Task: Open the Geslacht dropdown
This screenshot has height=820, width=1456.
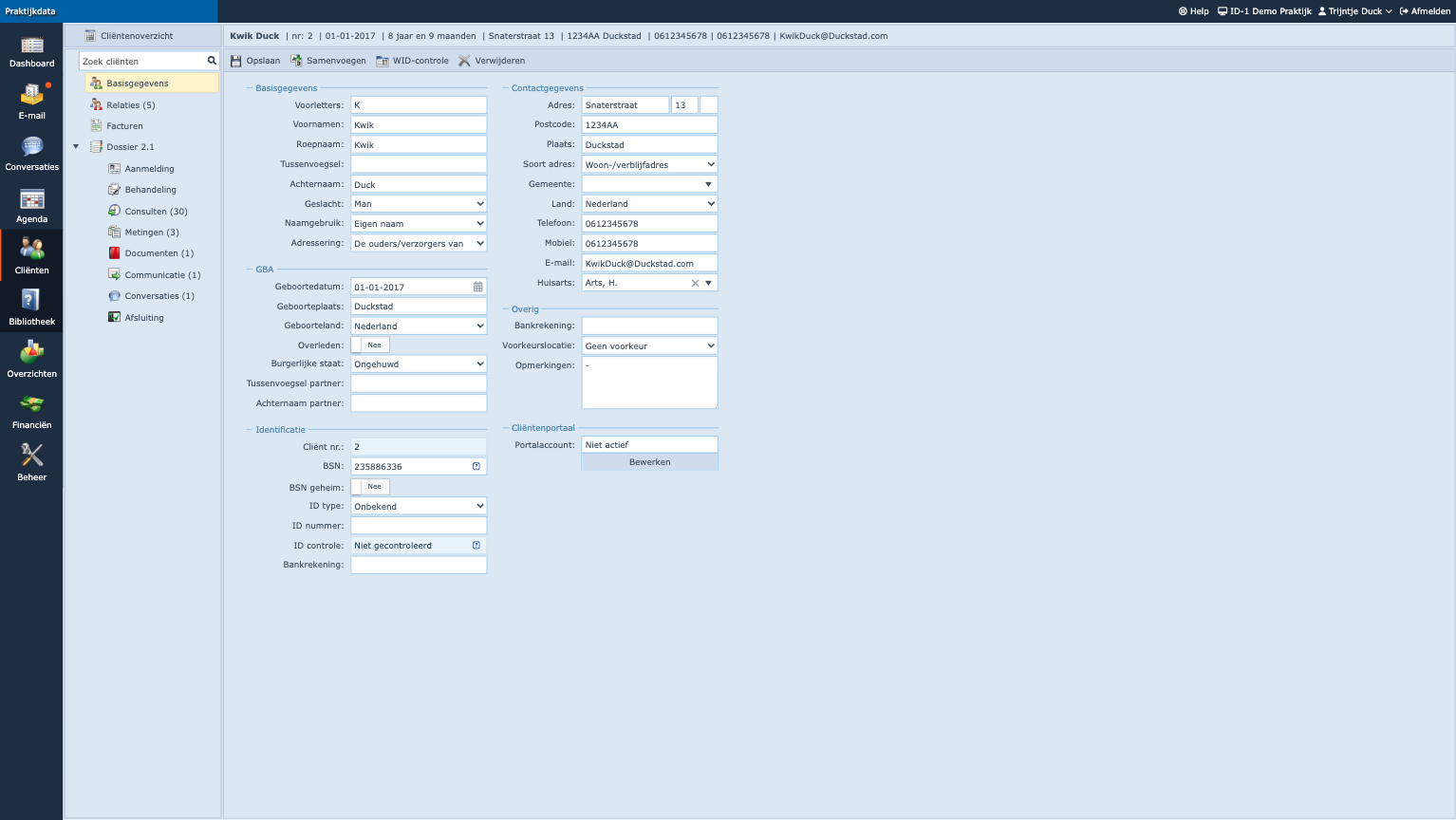Action: 419,204
